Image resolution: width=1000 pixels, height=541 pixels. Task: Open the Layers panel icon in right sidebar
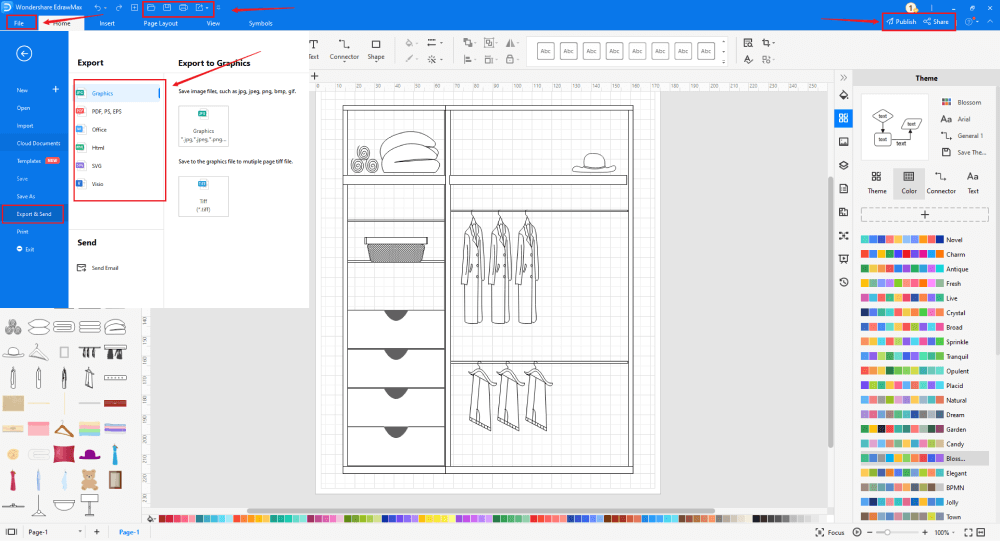(x=843, y=165)
